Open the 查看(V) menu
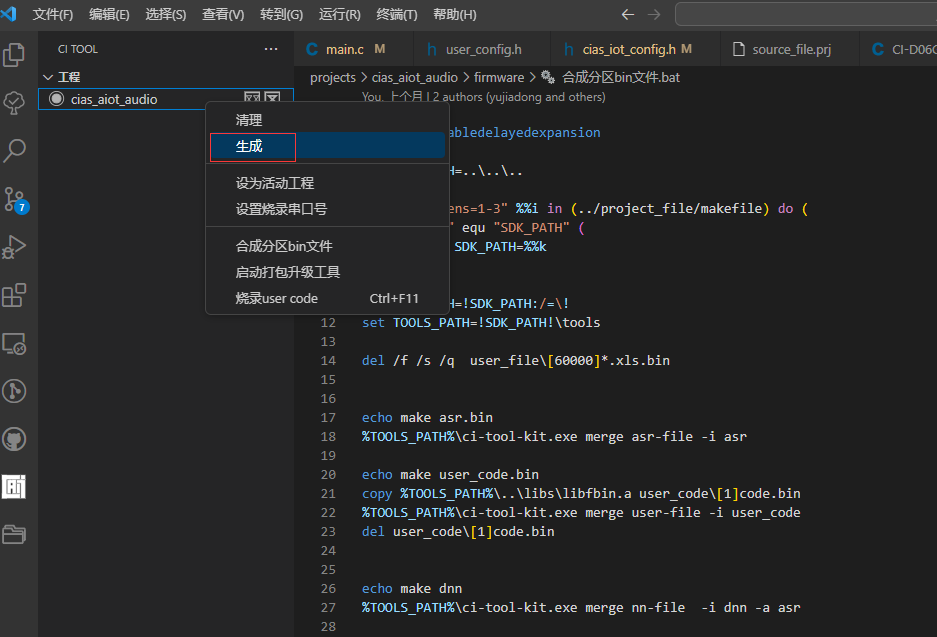 [223, 14]
